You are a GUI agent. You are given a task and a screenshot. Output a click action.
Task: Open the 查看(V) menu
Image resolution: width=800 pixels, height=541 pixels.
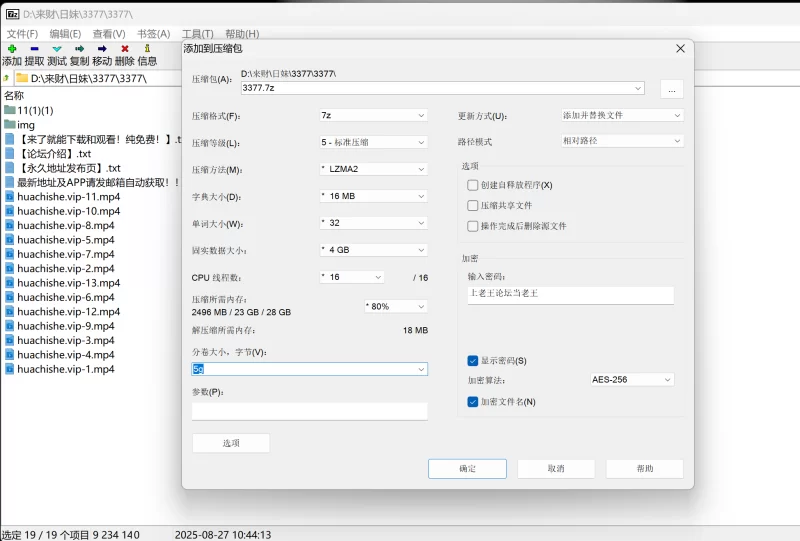pyautogui.click(x=109, y=34)
